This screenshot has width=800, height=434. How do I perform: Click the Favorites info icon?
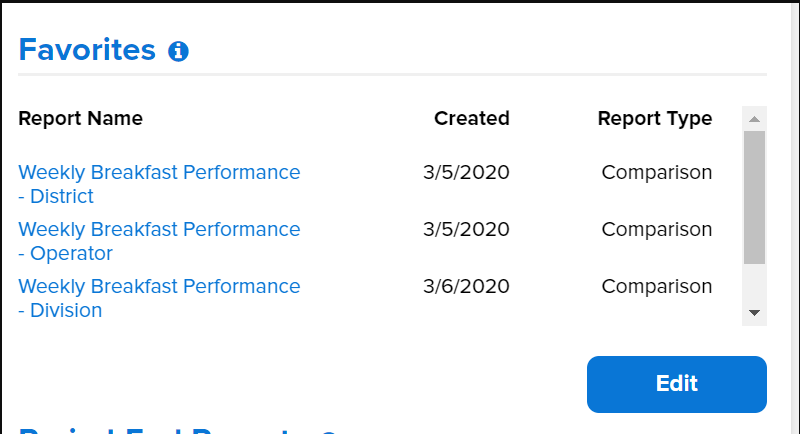tap(179, 51)
